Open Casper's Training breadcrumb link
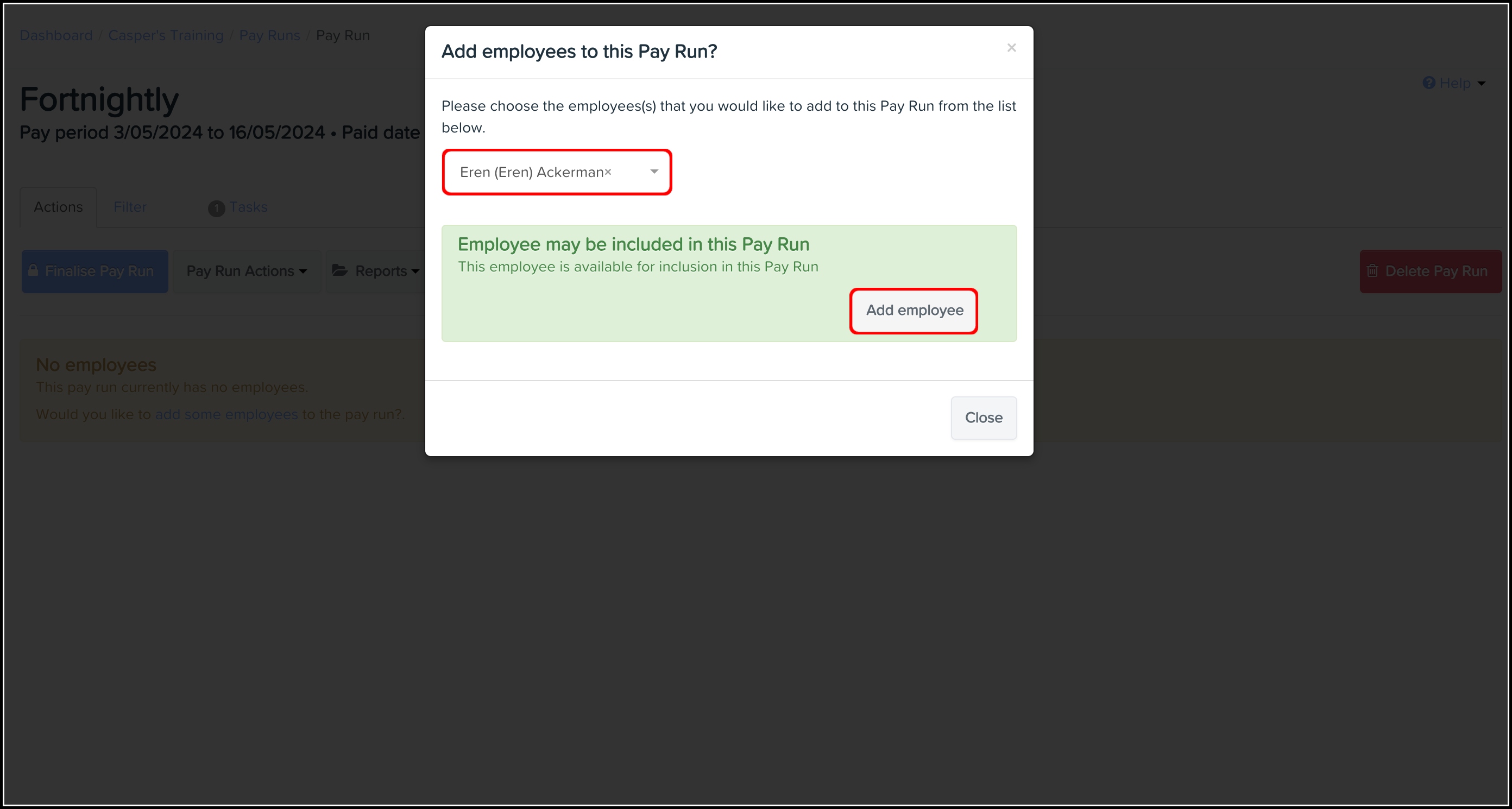The image size is (1512, 809). (166, 35)
